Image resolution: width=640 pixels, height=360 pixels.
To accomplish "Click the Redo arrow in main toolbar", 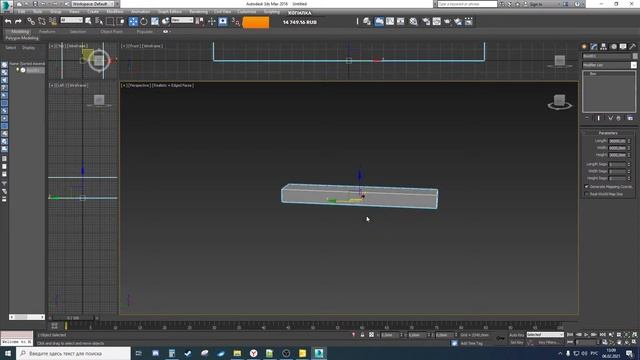I will pos(18,22).
